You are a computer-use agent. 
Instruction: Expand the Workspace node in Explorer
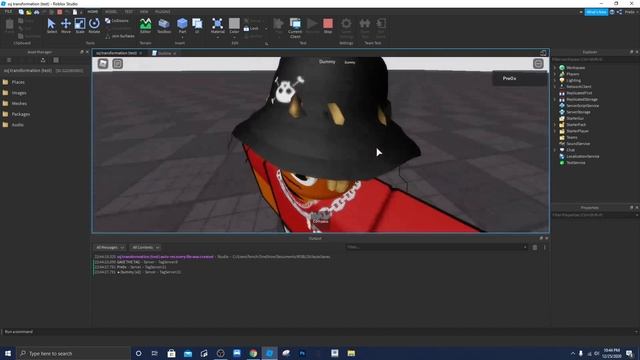coord(555,68)
